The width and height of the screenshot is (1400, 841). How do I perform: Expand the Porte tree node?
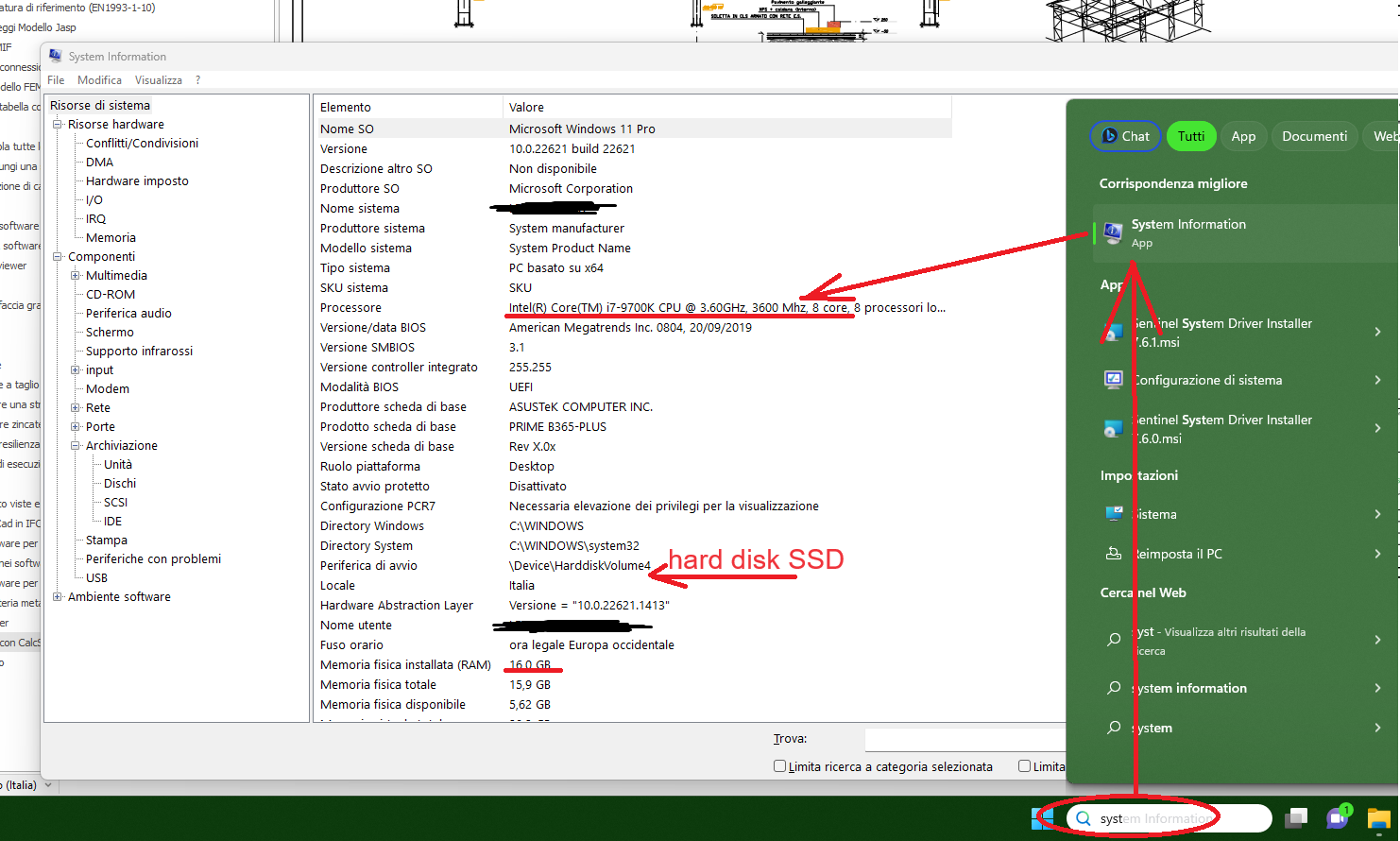[76, 427]
